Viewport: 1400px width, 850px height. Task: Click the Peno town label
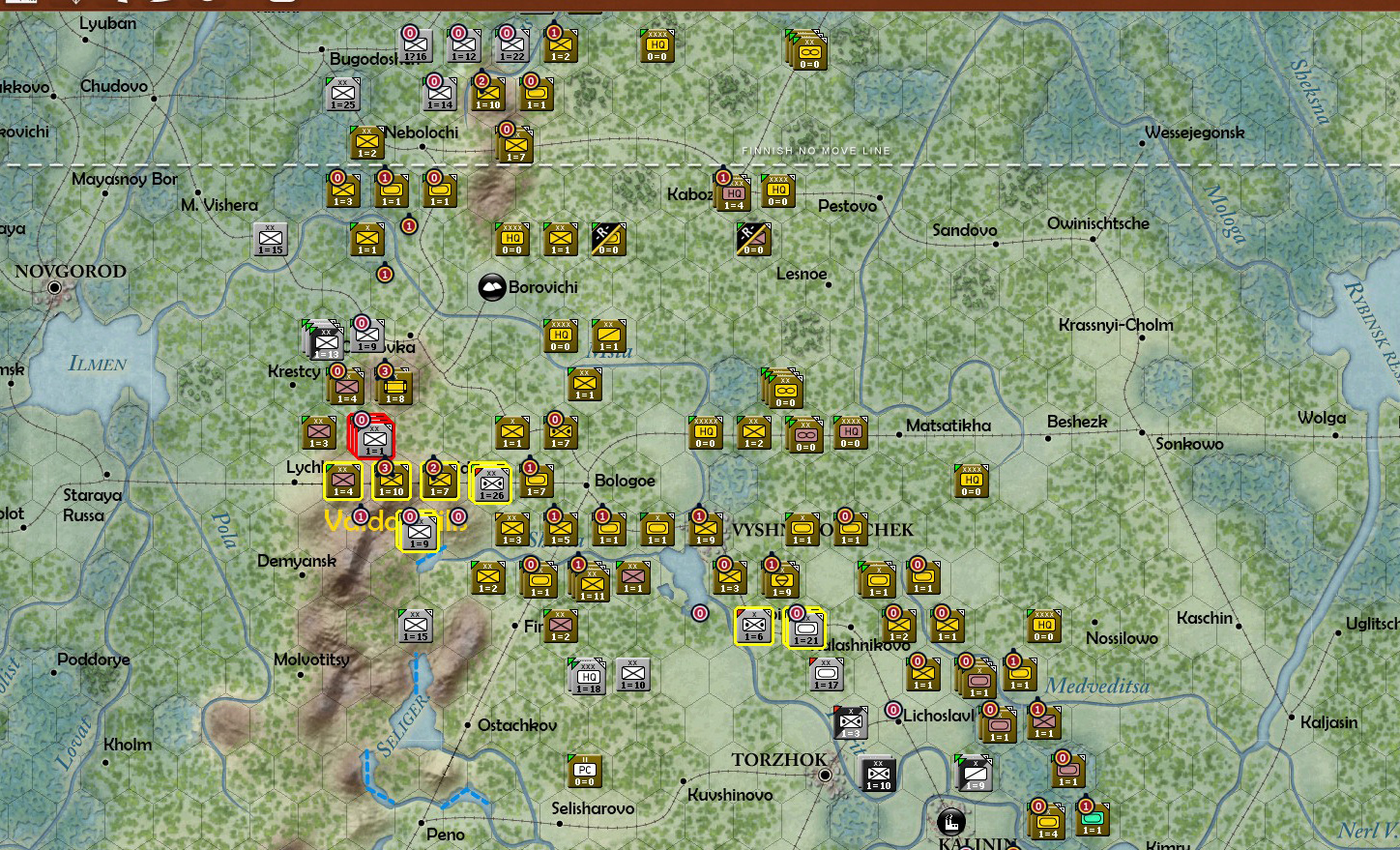[446, 834]
